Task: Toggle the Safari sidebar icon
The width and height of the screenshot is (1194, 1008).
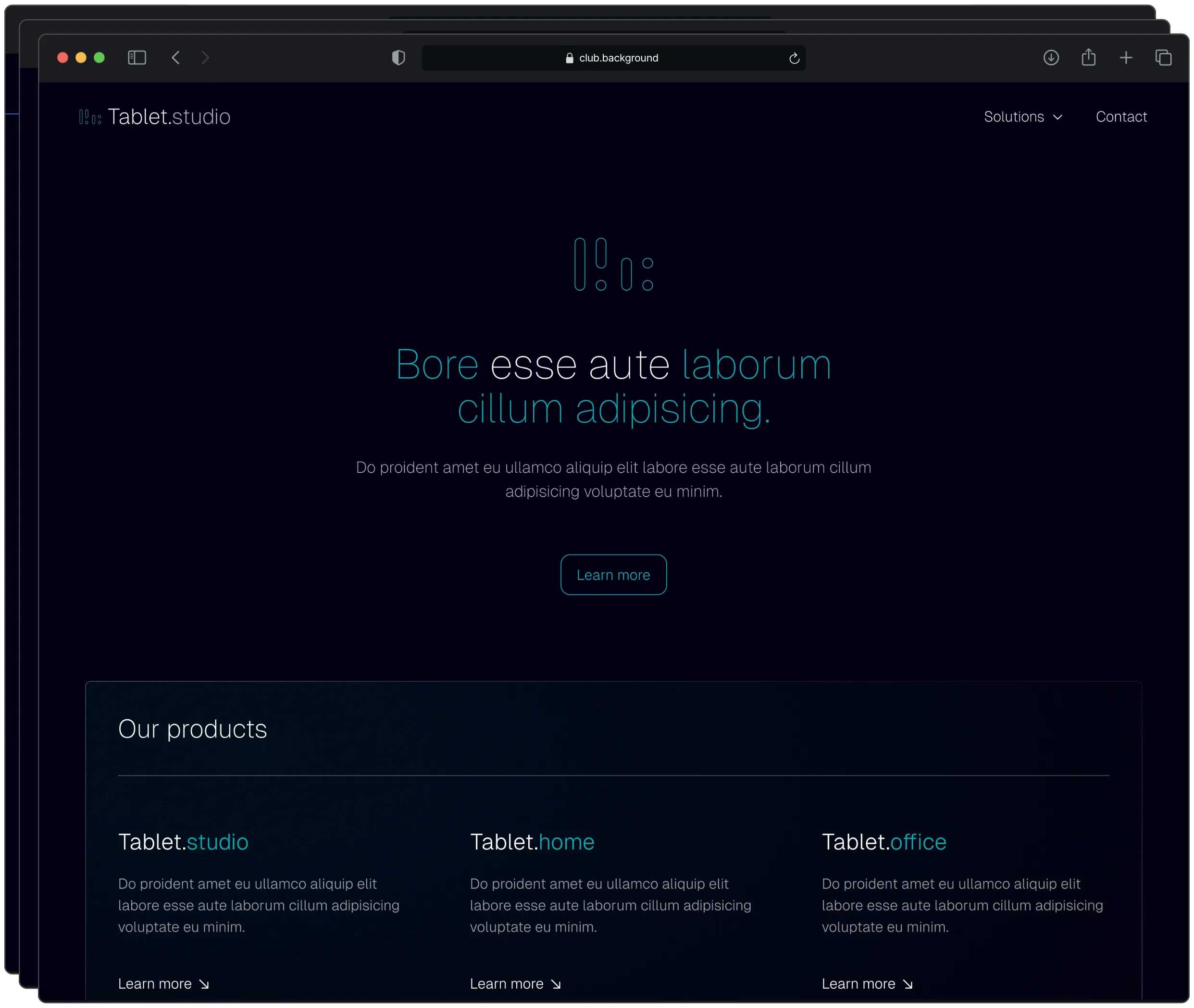Action: tap(137, 58)
